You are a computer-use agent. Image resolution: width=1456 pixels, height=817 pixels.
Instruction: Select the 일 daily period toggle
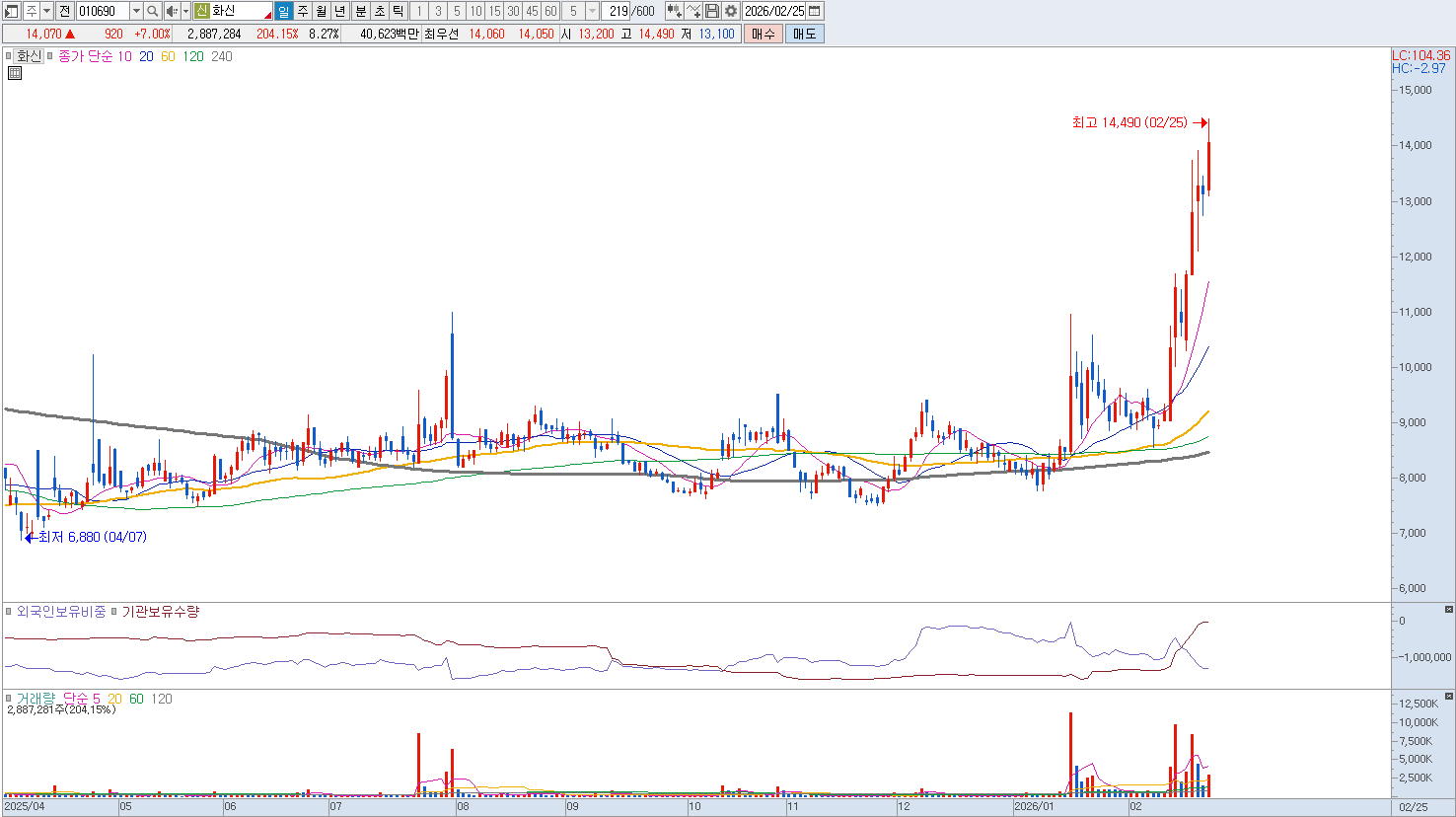coord(283,11)
